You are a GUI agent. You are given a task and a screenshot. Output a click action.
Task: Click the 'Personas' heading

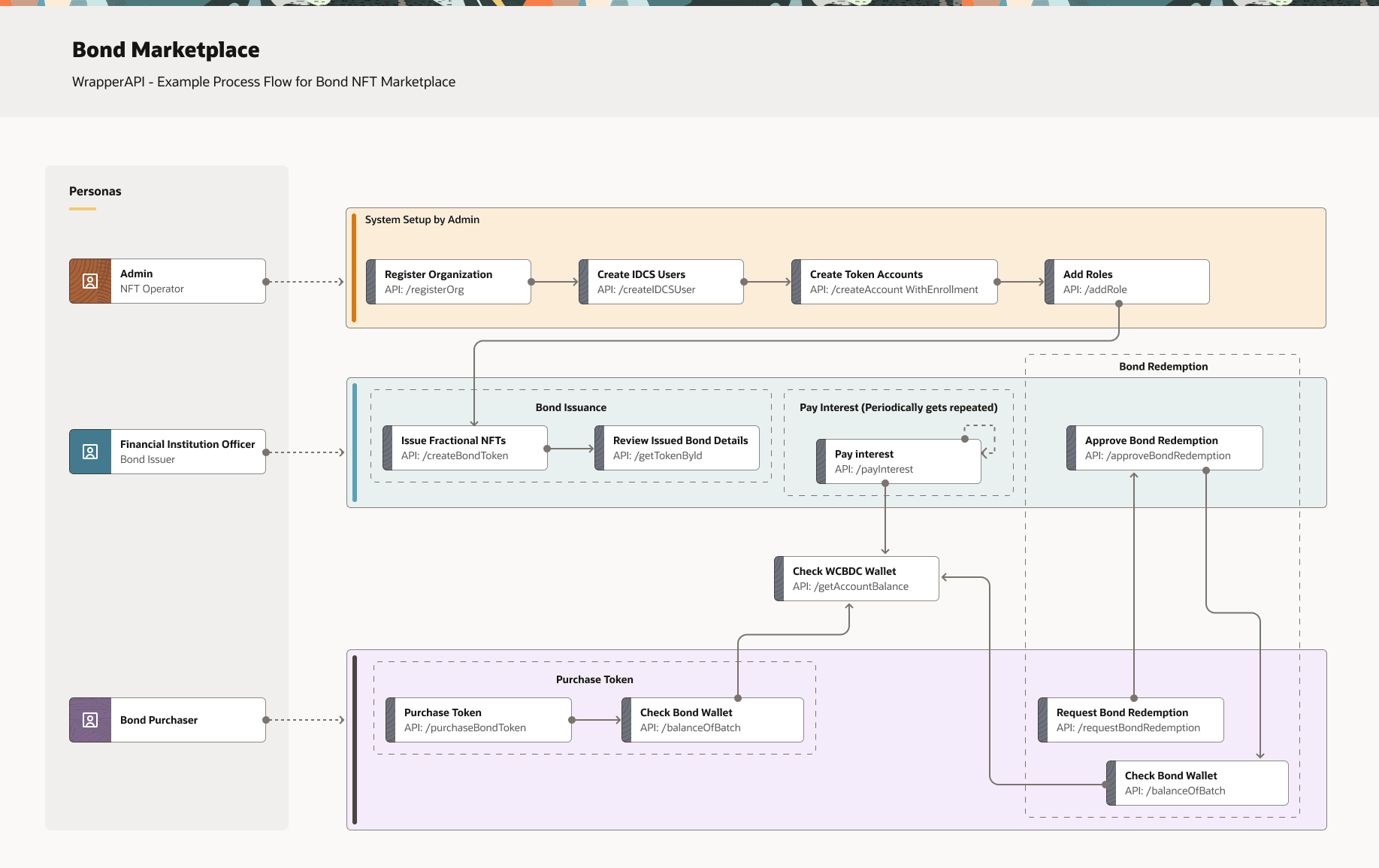[95, 191]
